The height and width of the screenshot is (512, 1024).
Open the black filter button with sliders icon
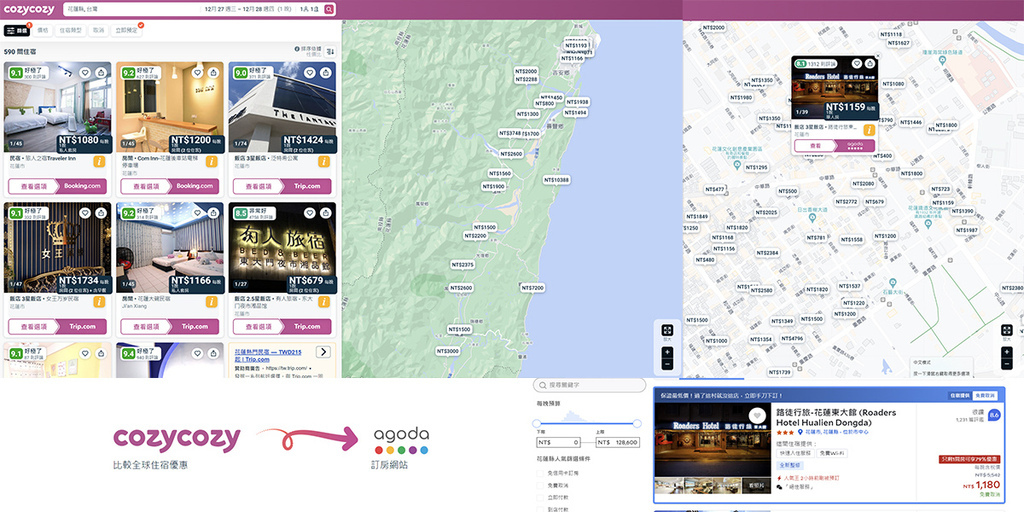coord(16,31)
